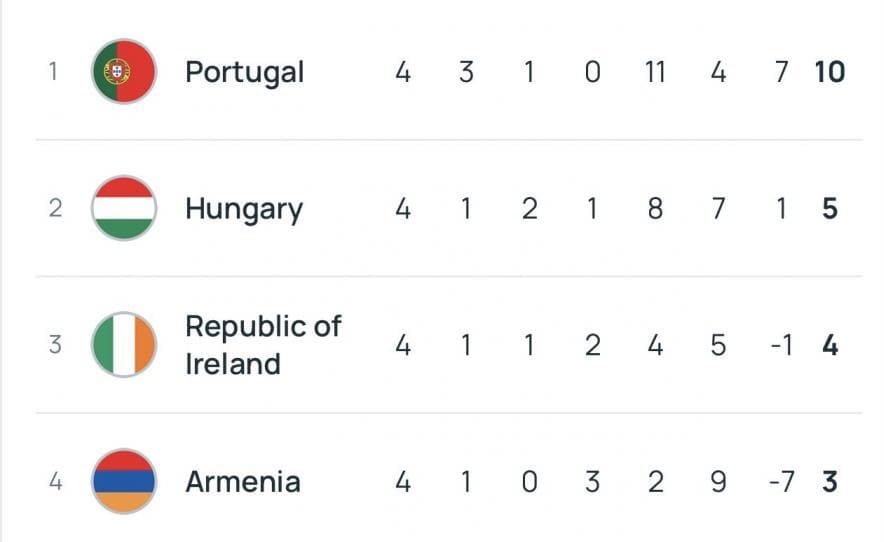Click the Armenia flag icon
884x542 pixels.
(124, 481)
